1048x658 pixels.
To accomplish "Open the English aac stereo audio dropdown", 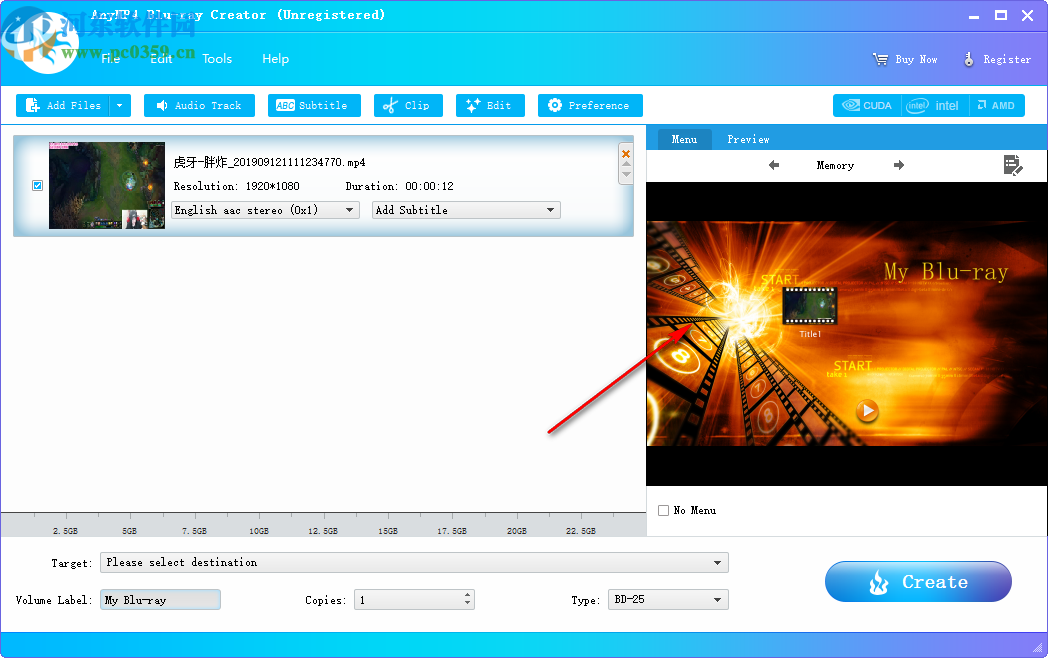I will [348, 210].
